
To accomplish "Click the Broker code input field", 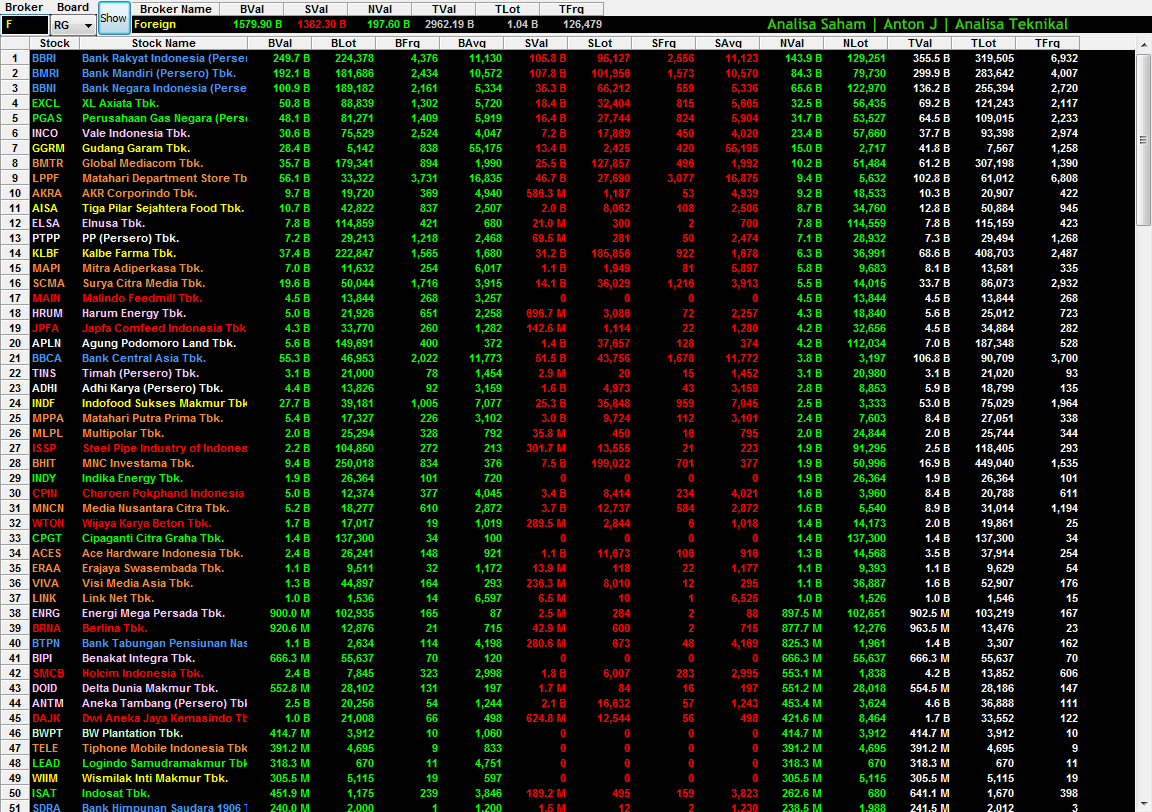I will (25, 25).
